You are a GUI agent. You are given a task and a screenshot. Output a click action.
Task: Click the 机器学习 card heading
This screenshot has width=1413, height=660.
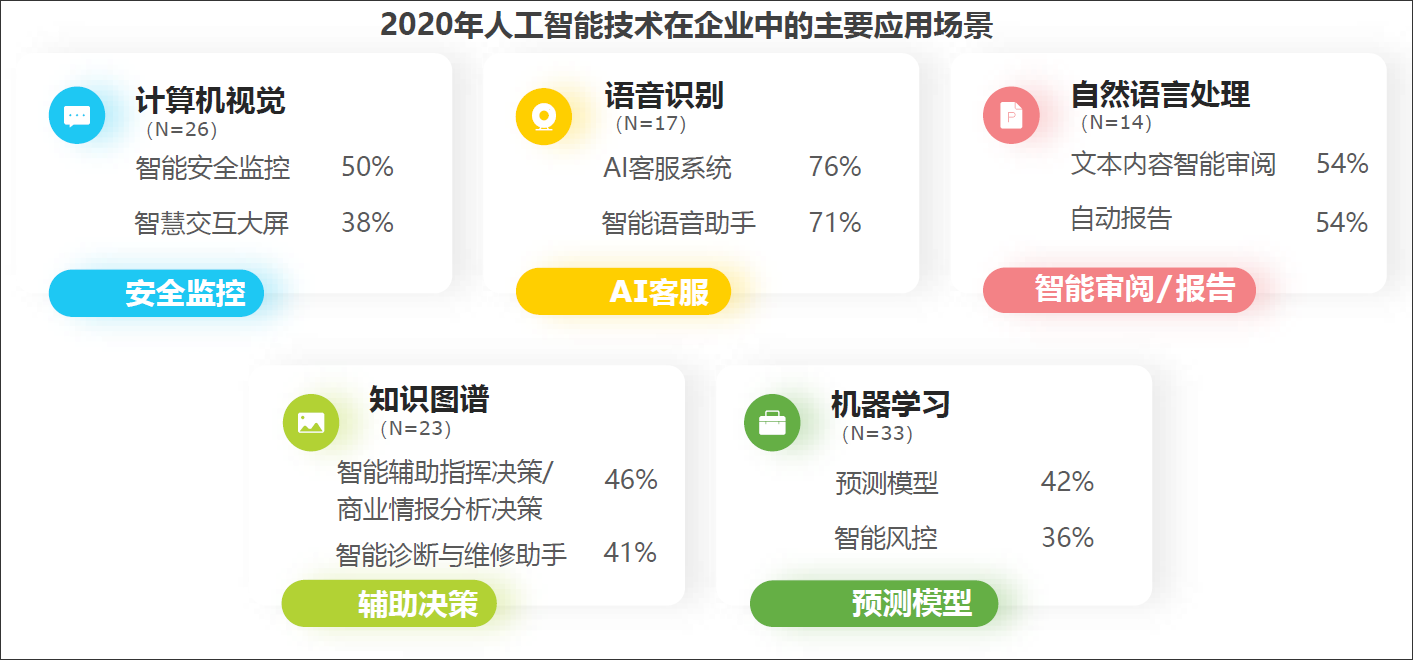tap(890, 404)
